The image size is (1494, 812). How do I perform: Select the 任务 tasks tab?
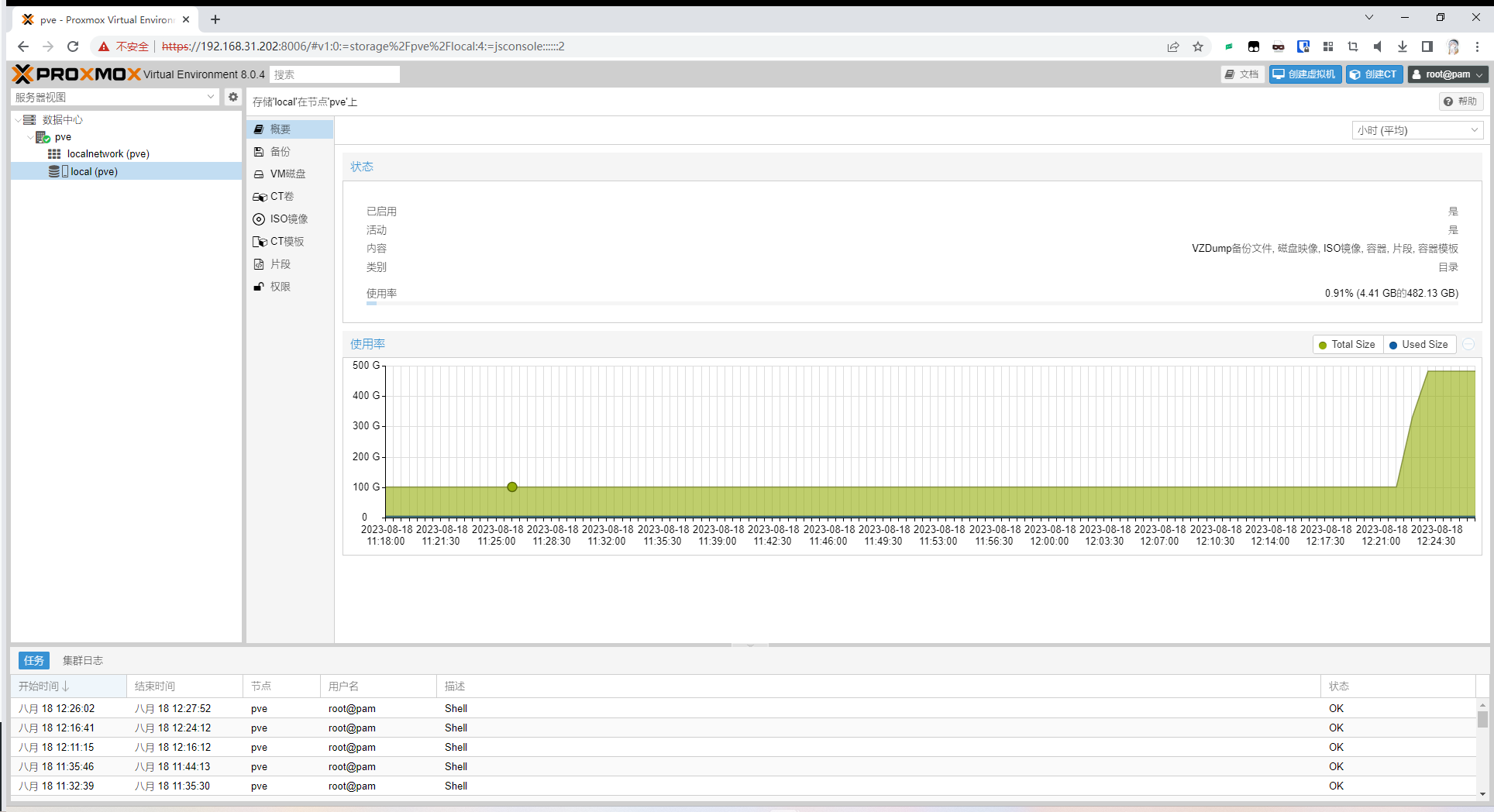pyautogui.click(x=33, y=661)
